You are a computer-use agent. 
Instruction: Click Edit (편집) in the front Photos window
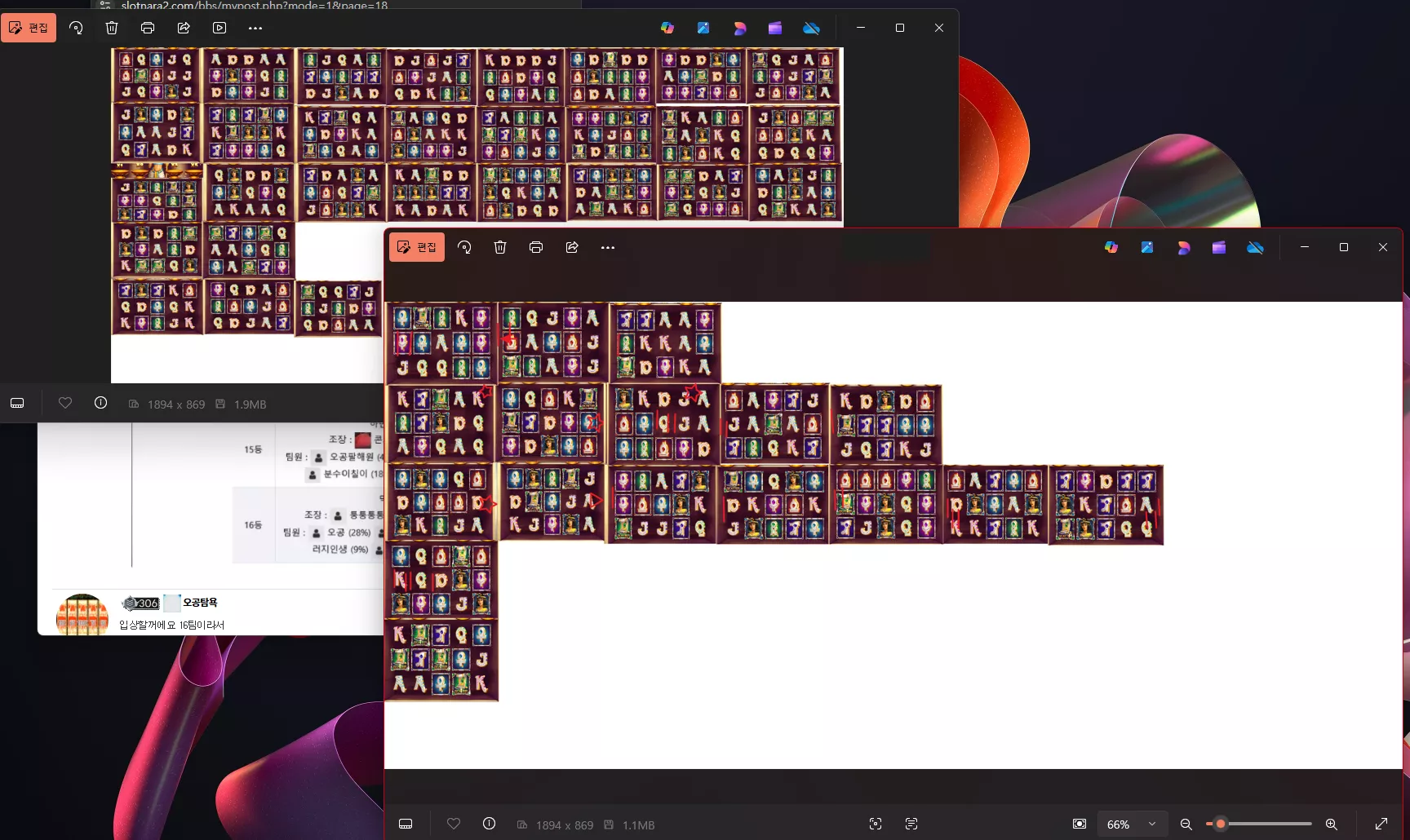point(417,247)
